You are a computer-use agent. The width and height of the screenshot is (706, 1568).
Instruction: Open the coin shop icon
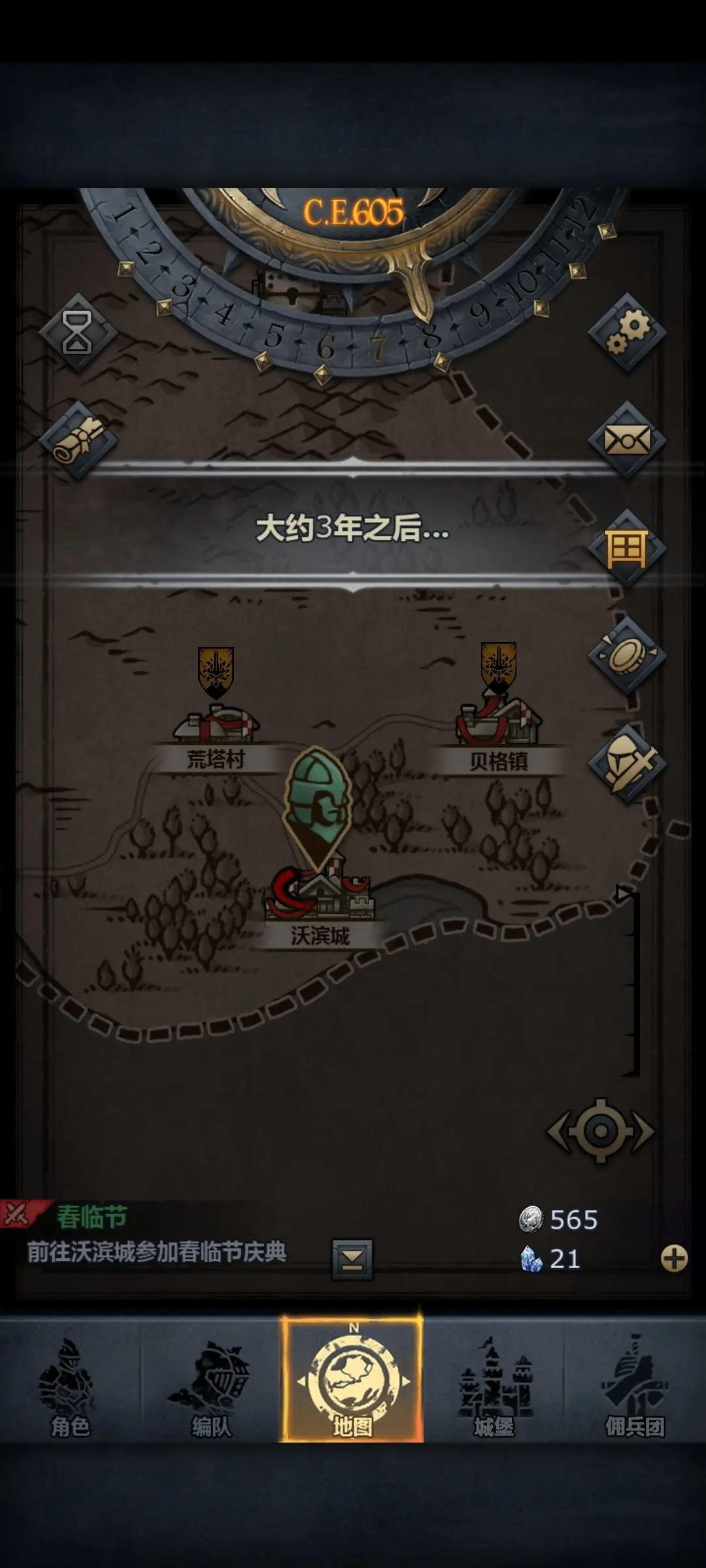[628, 655]
